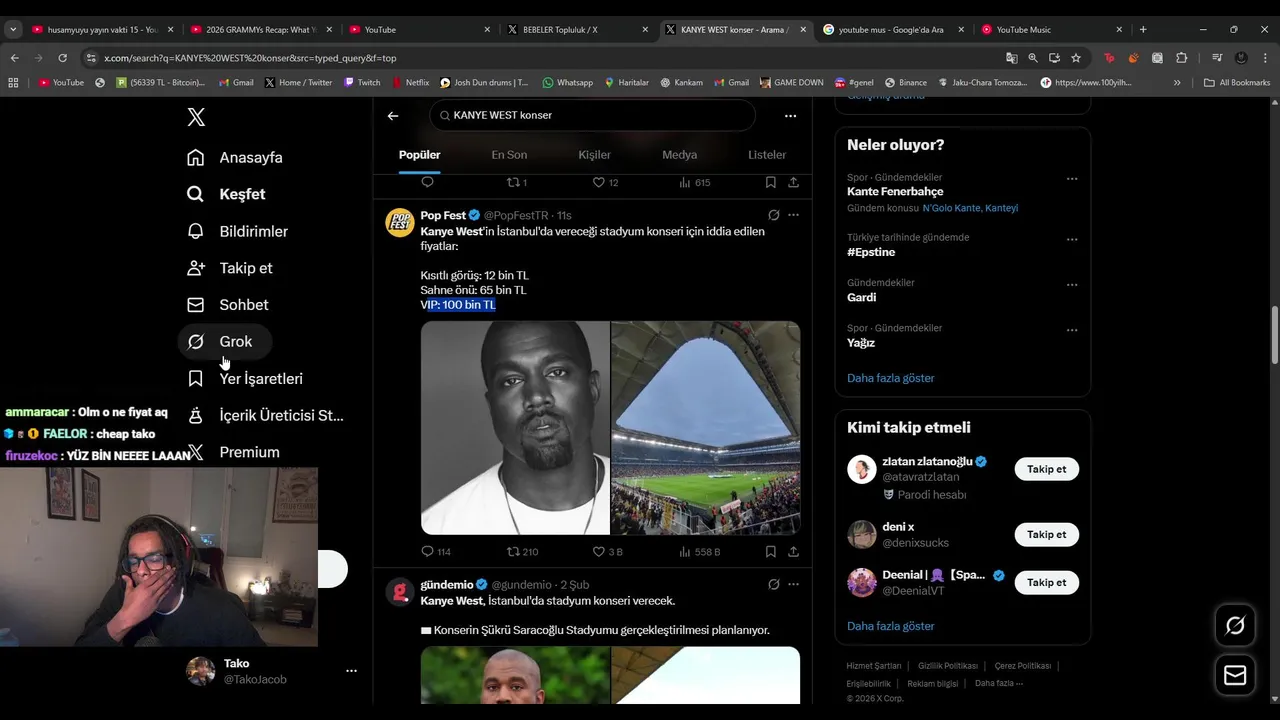Open stadium photo in Pop Fest post

coord(706,428)
